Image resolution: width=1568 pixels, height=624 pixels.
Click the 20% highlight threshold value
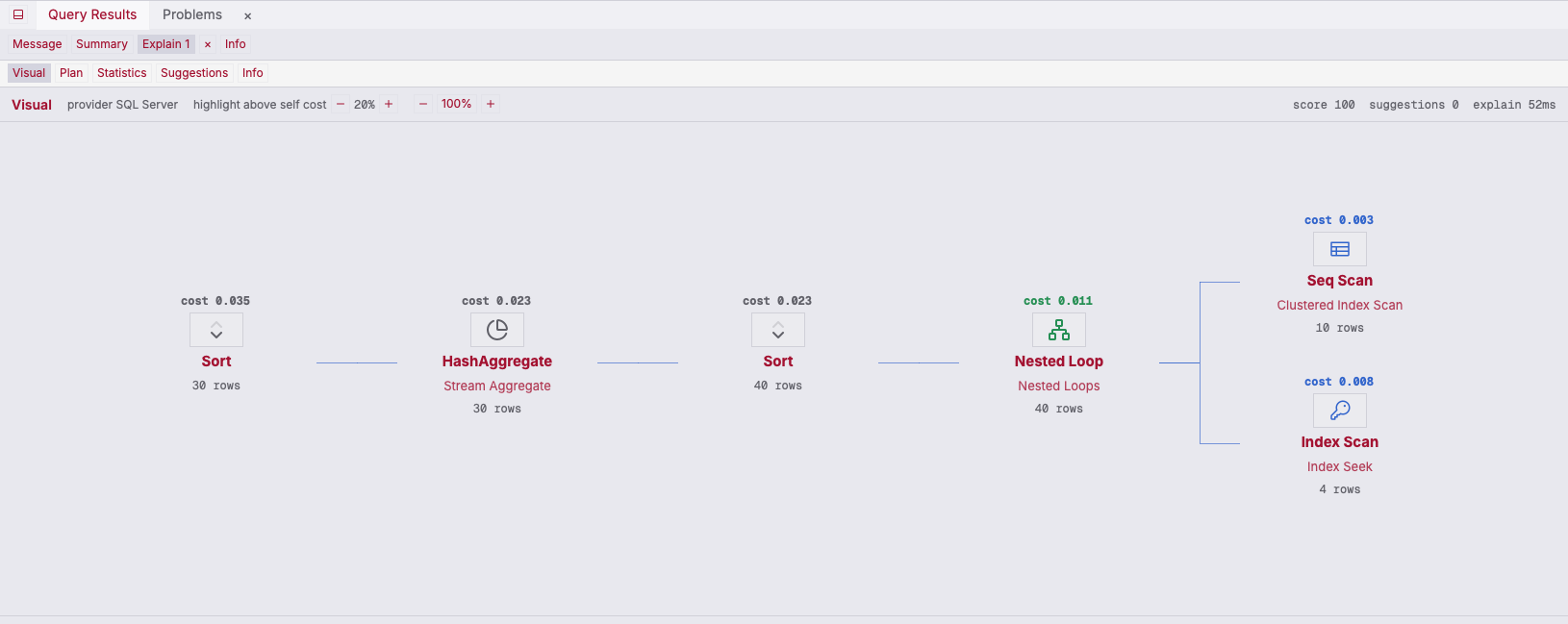[365, 104]
